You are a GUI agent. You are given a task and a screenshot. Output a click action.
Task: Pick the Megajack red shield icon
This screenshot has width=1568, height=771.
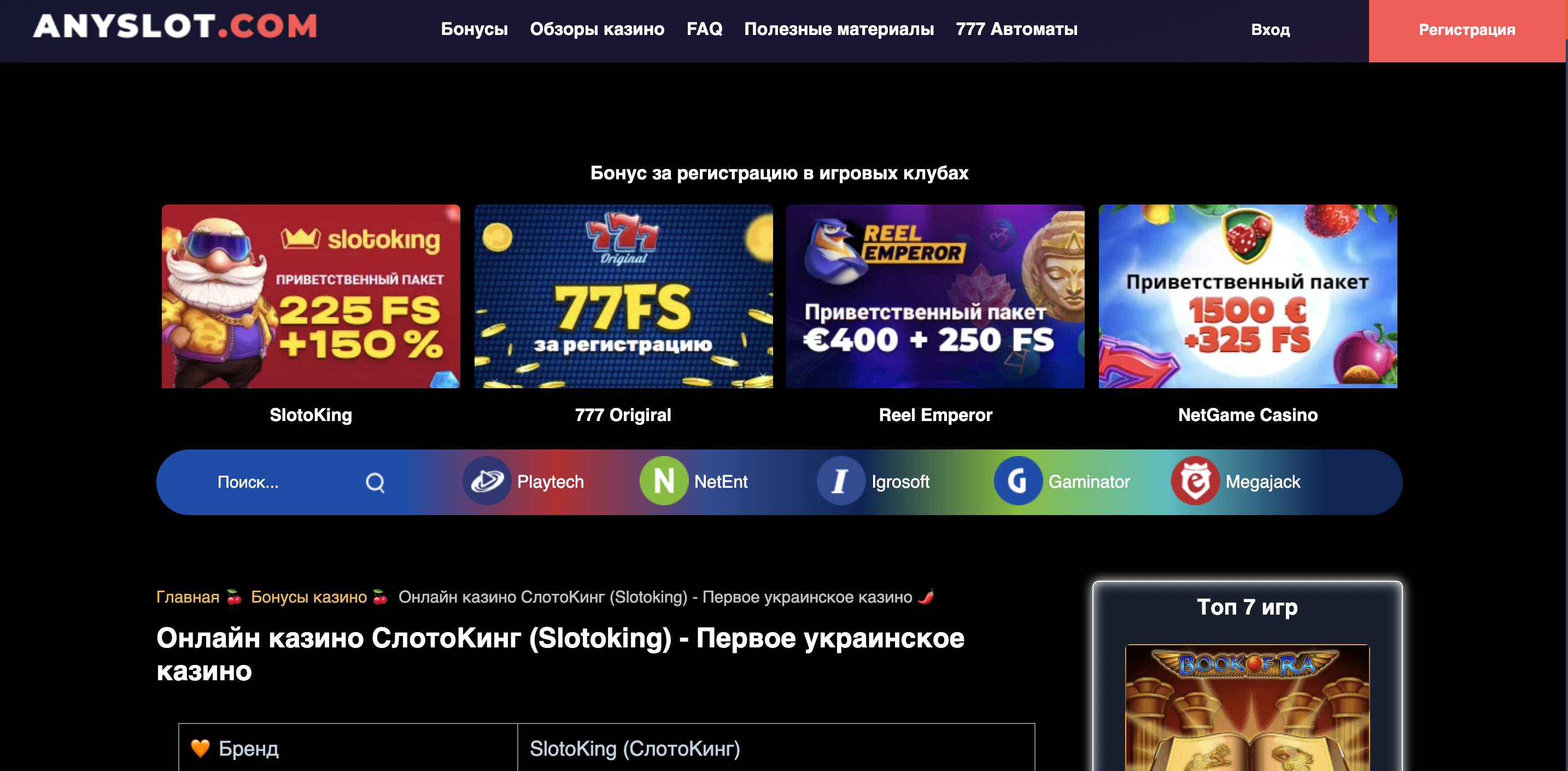(x=1195, y=481)
